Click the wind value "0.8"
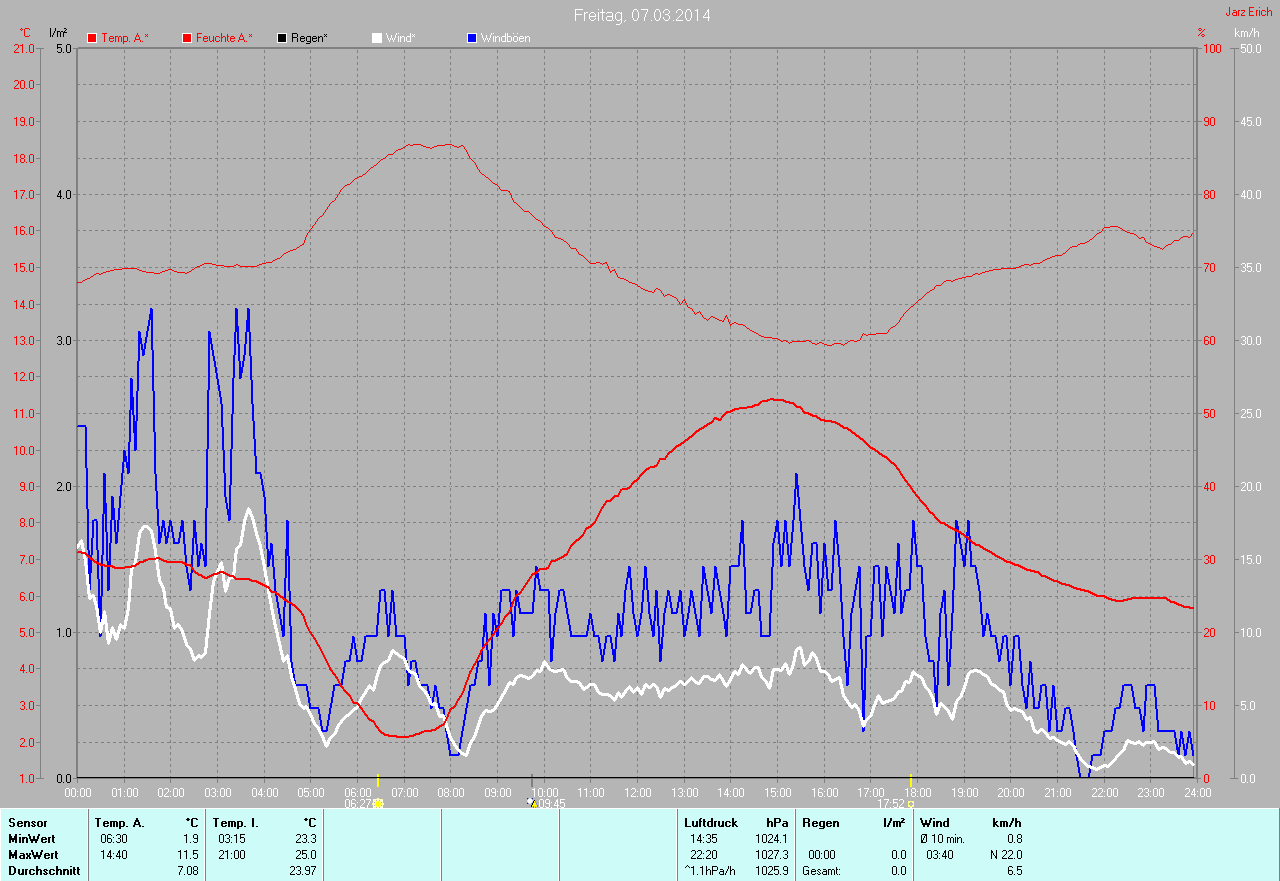Image resolution: width=1280 pixels, height=881 pixels. [x=1013, y=839]
